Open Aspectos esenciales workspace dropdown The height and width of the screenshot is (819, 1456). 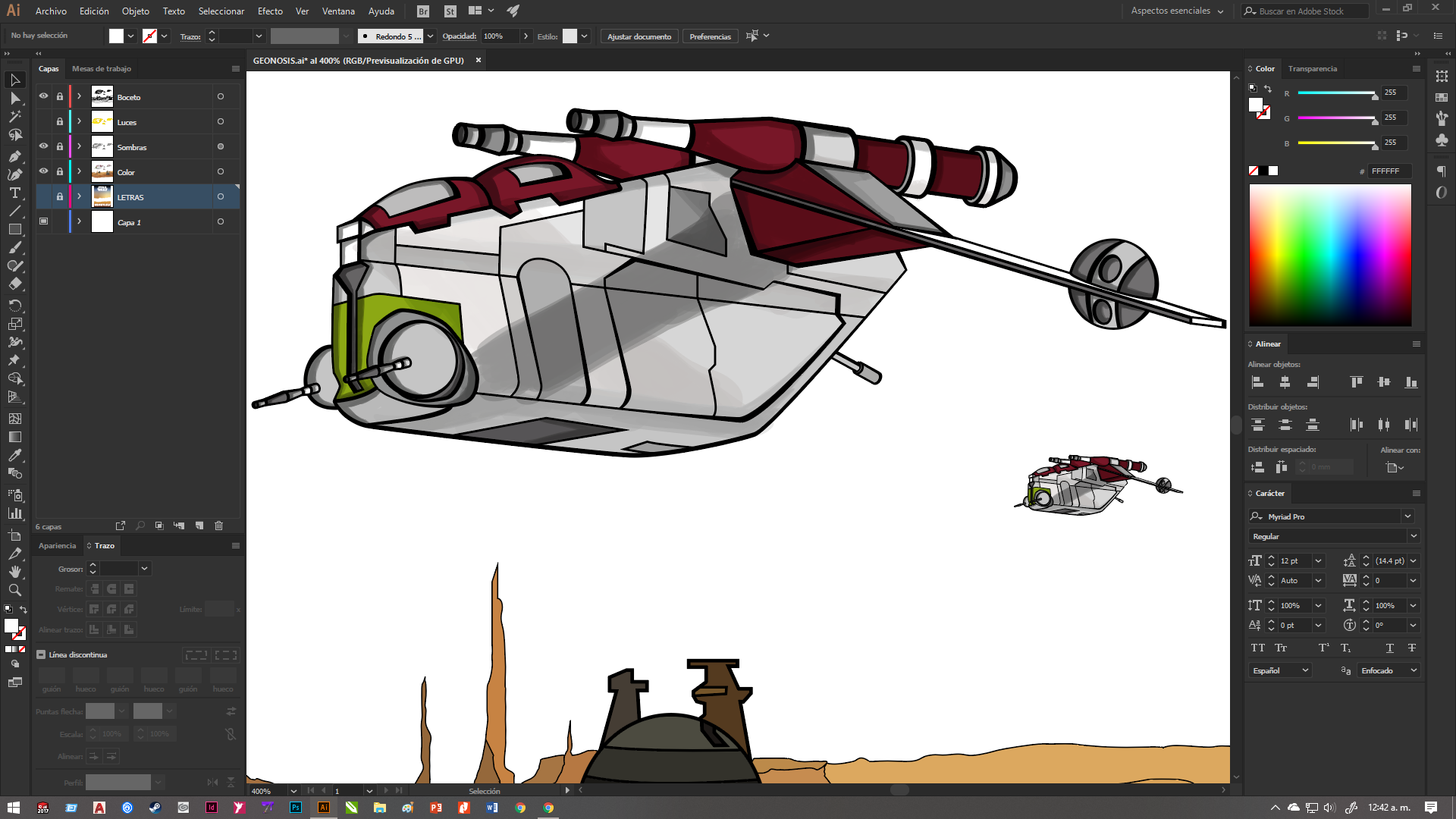tap(1177, 11)
